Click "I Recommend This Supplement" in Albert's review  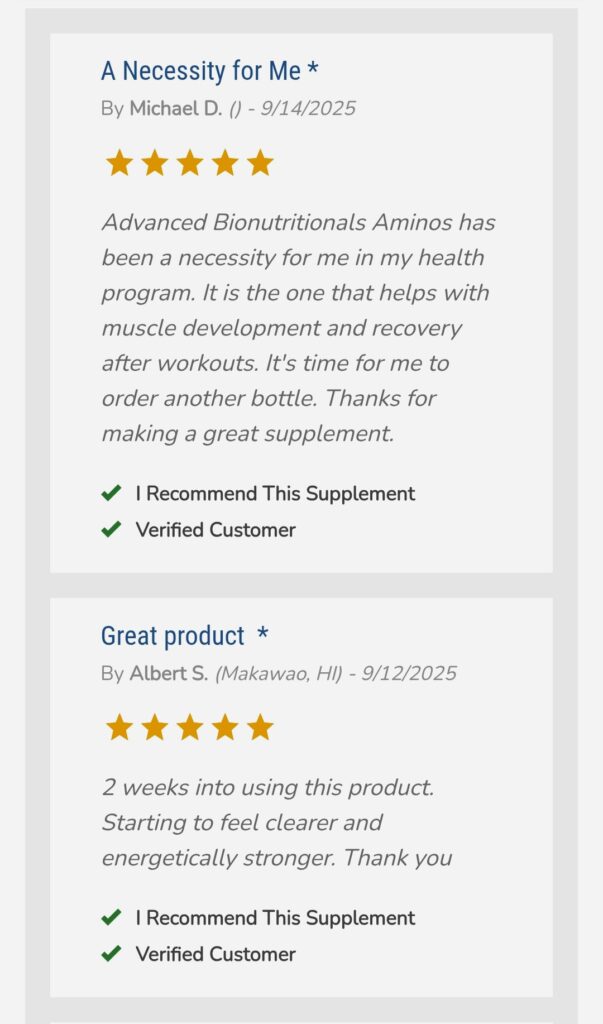pyautogui.click(x=275, y=917)
